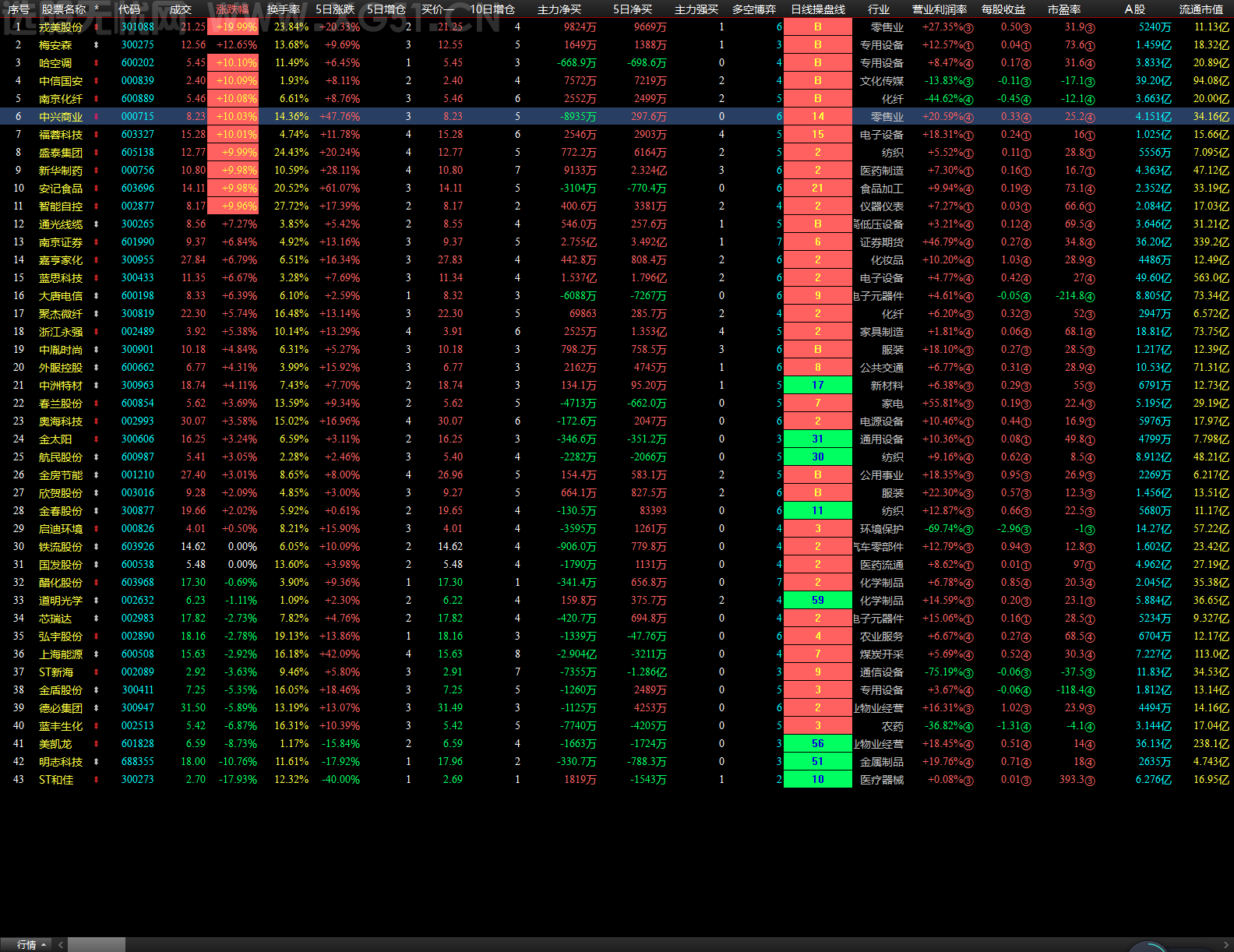Select the 蓝思科技 stock name

coord(61,278)
